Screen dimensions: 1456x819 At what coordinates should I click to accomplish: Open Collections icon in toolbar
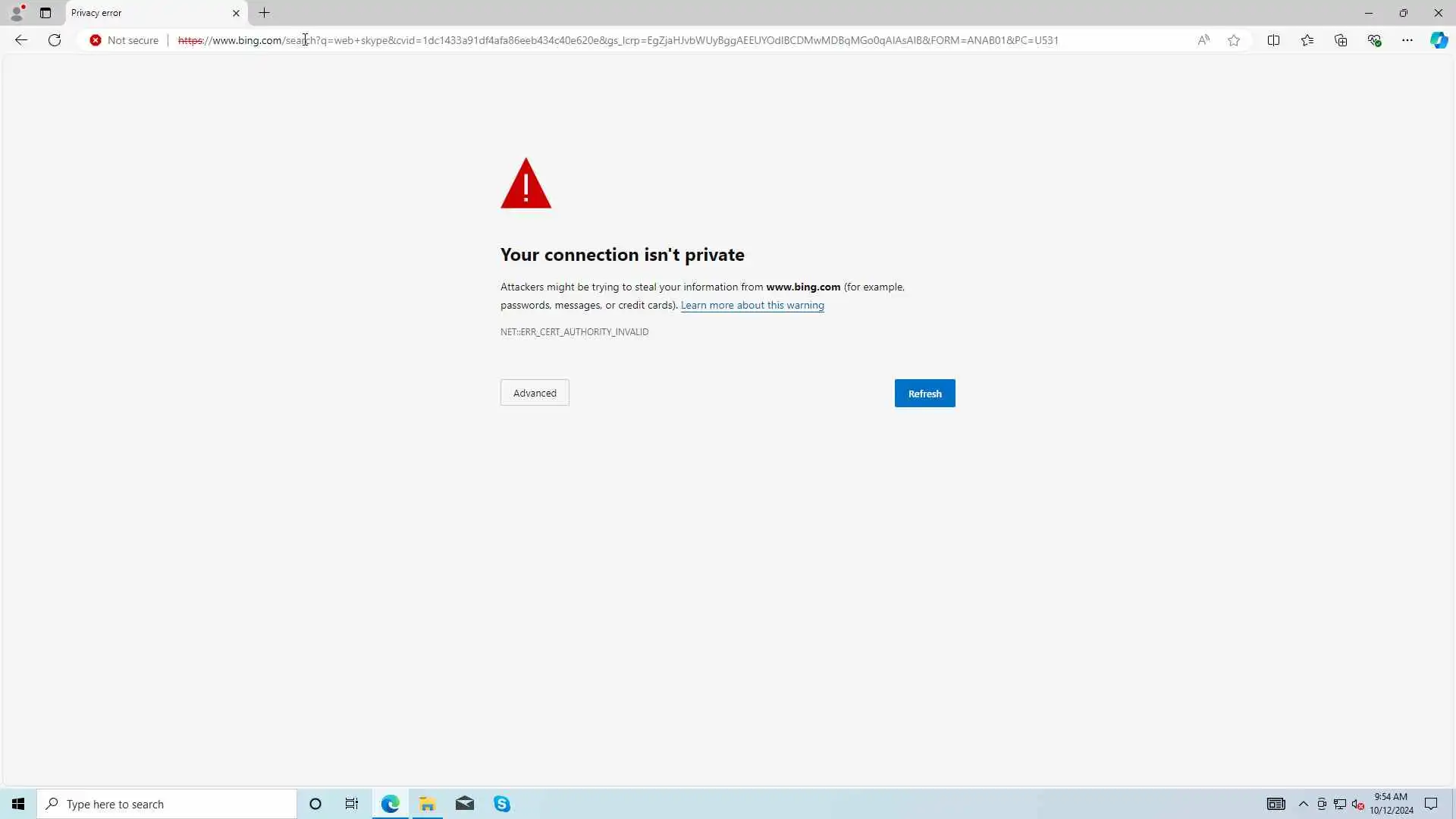[1341, 40]
